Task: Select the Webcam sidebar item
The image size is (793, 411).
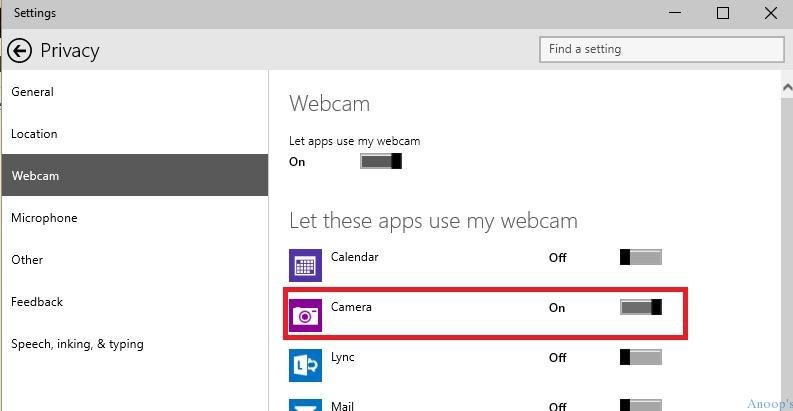Action: 135,175
